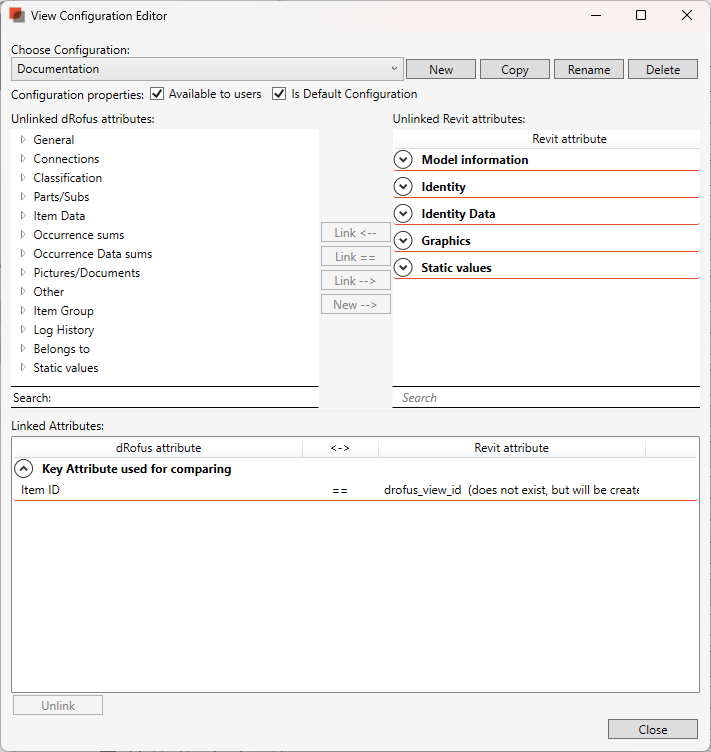Expand the Identity Data group chevron
711x752 pixels.
click(x=403, y=213)
